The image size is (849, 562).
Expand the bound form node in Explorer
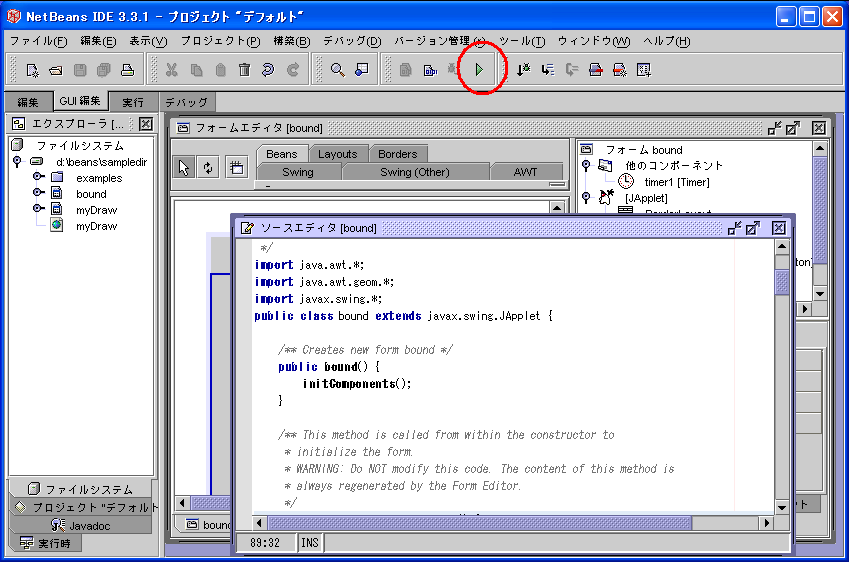(x=38, y=192)
